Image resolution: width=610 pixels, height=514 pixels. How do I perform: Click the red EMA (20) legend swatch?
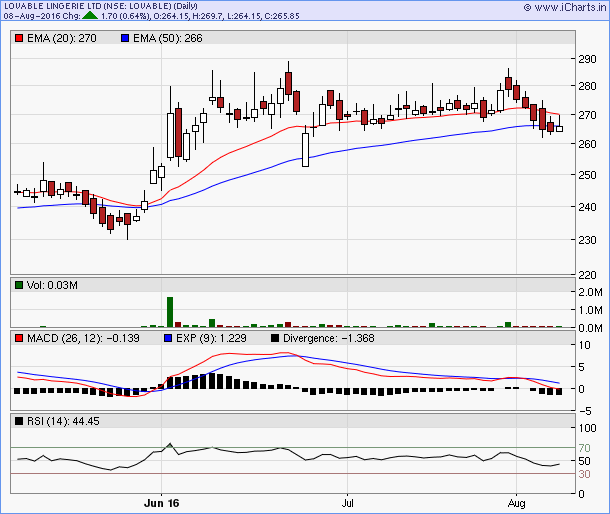click(19, 38)
